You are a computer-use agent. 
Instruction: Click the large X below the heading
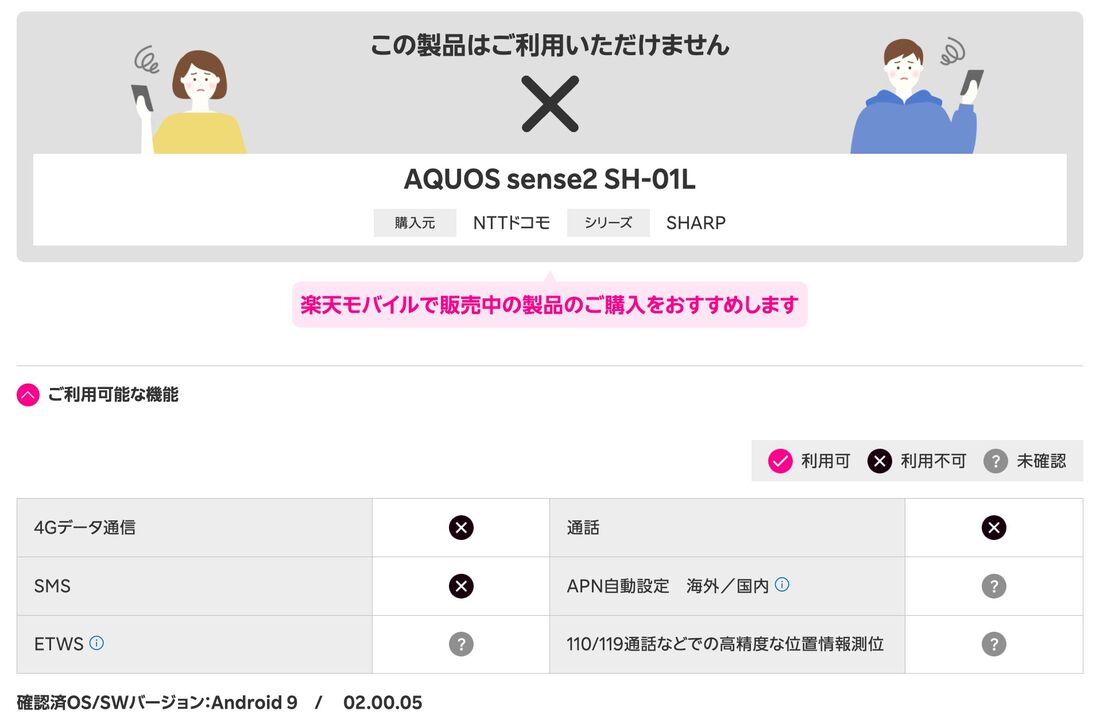click(x=549, y=105)
